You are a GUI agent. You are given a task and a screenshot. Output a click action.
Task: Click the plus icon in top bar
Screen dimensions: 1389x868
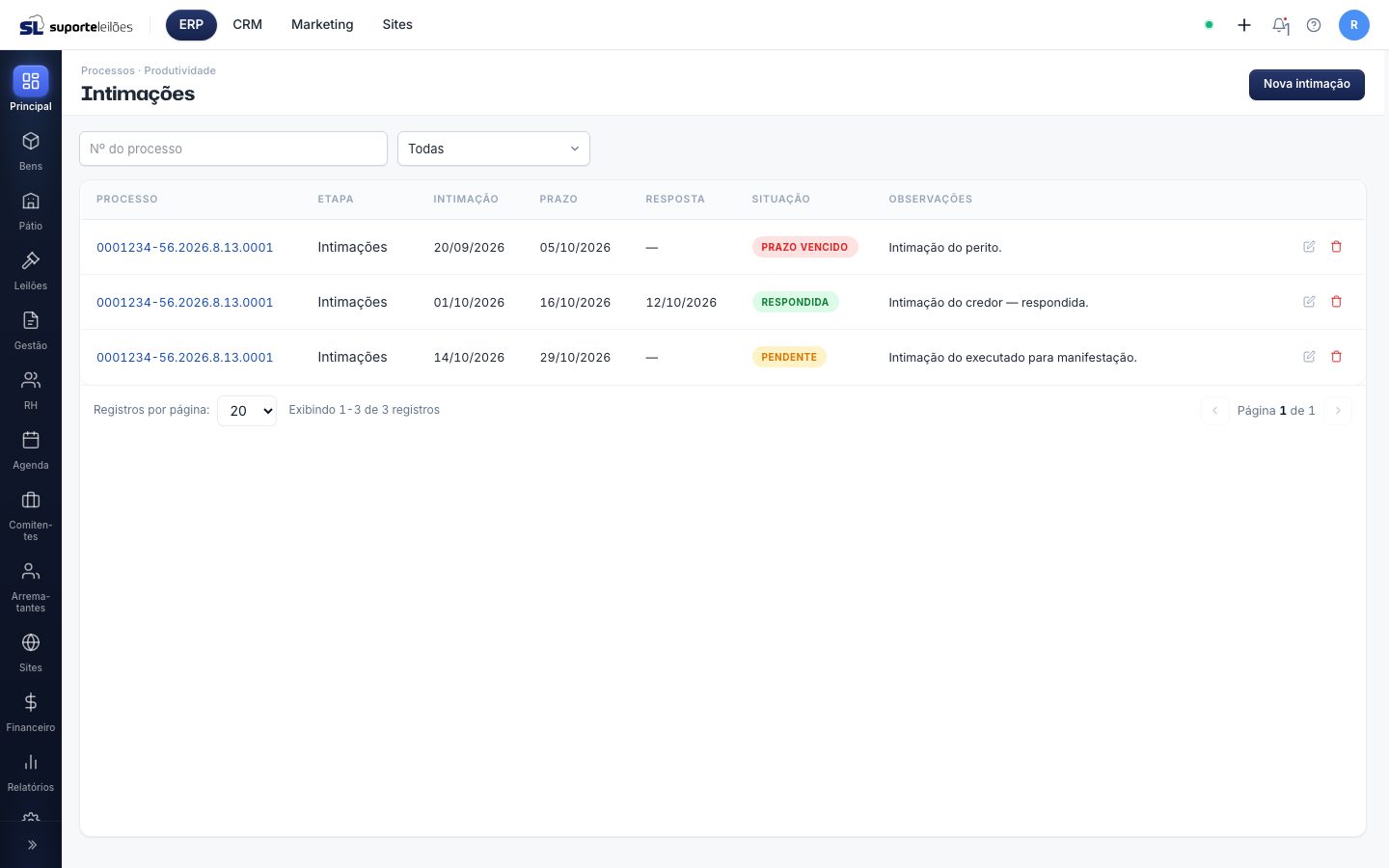(x=1244, y=25)
